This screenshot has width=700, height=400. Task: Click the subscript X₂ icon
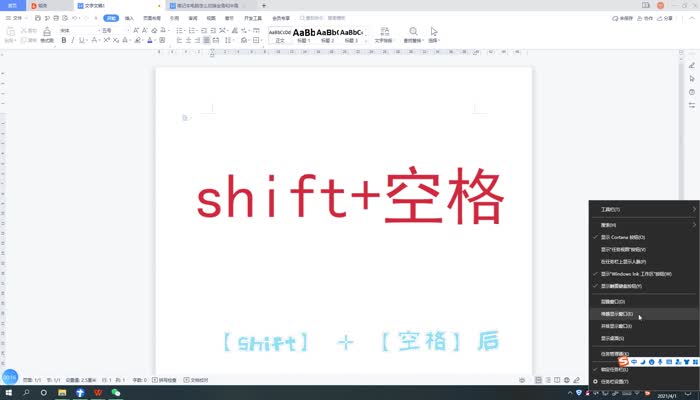point(116,40)
